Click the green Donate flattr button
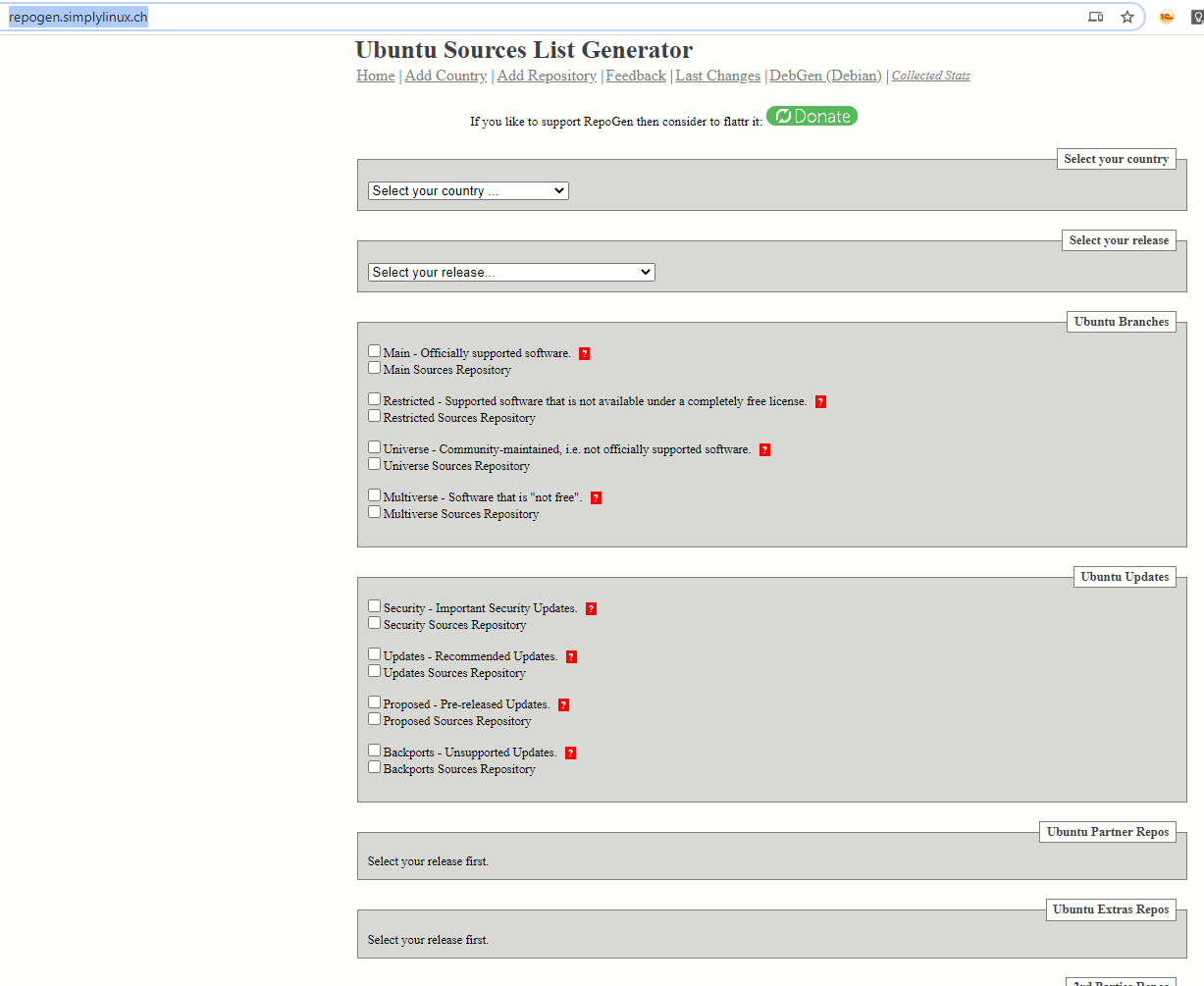 pos(811,116)
